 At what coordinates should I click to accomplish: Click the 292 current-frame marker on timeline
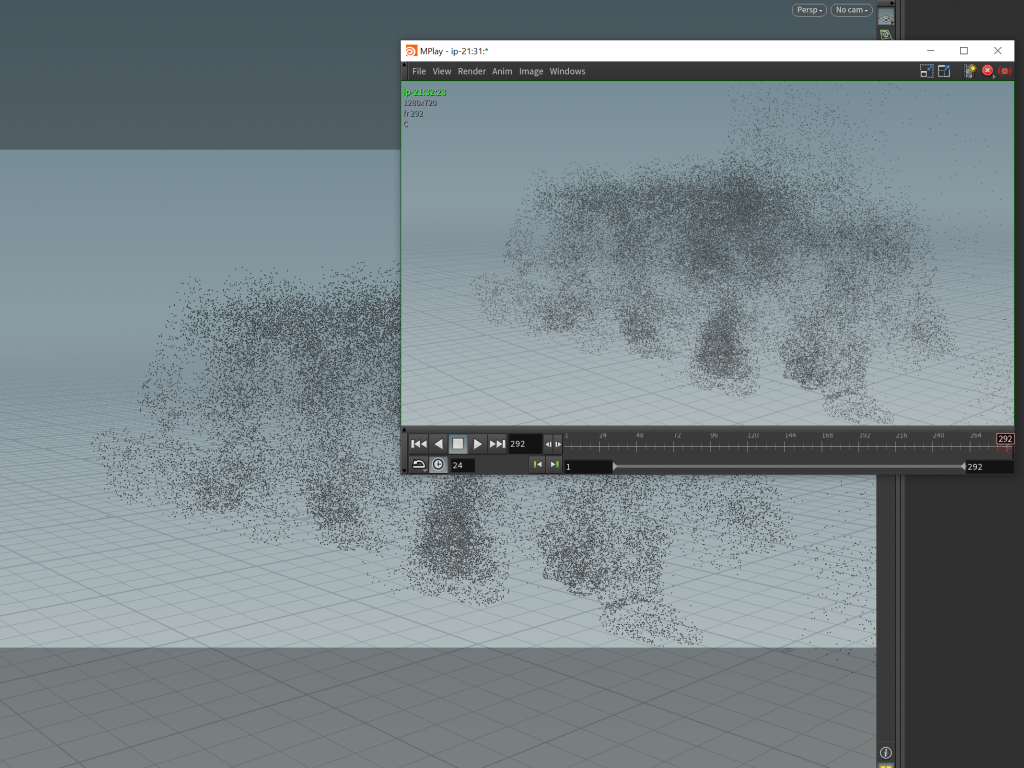(x=1005, y=439)
